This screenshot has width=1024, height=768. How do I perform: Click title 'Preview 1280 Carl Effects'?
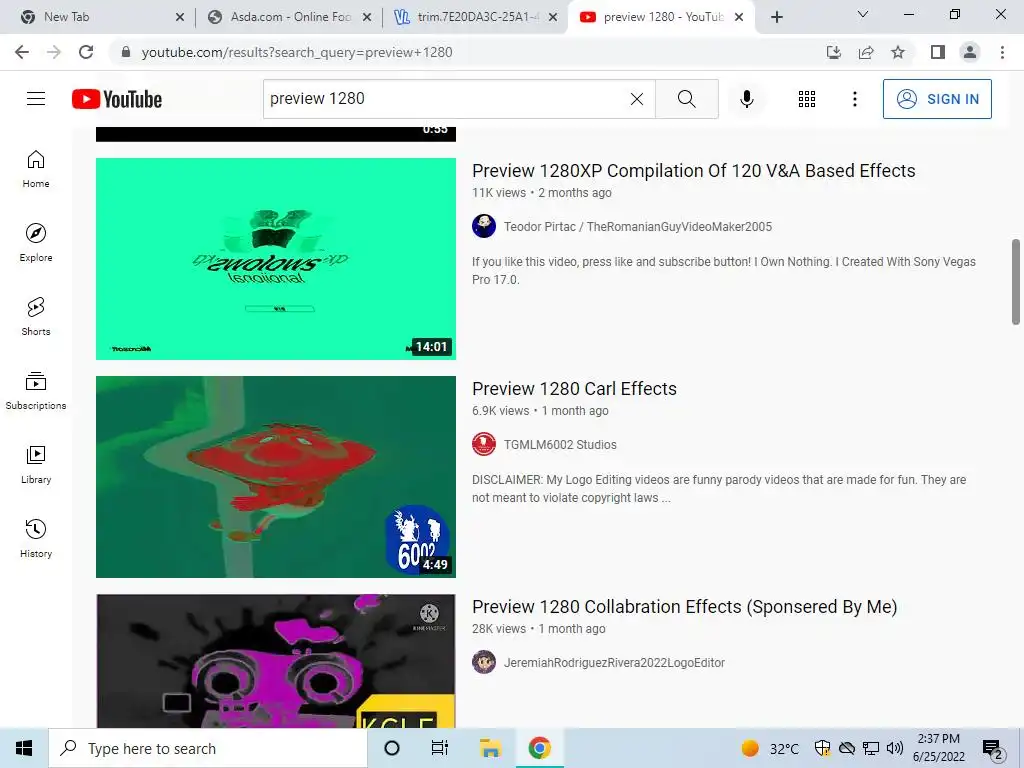click(574, 389)
